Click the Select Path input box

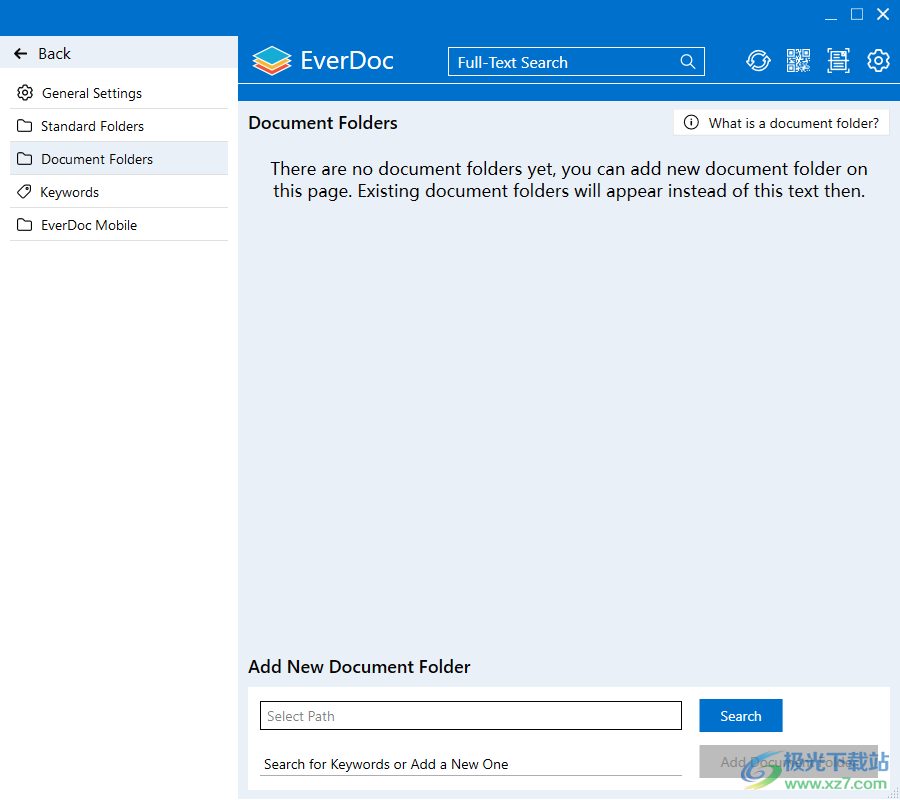point(471,716)
